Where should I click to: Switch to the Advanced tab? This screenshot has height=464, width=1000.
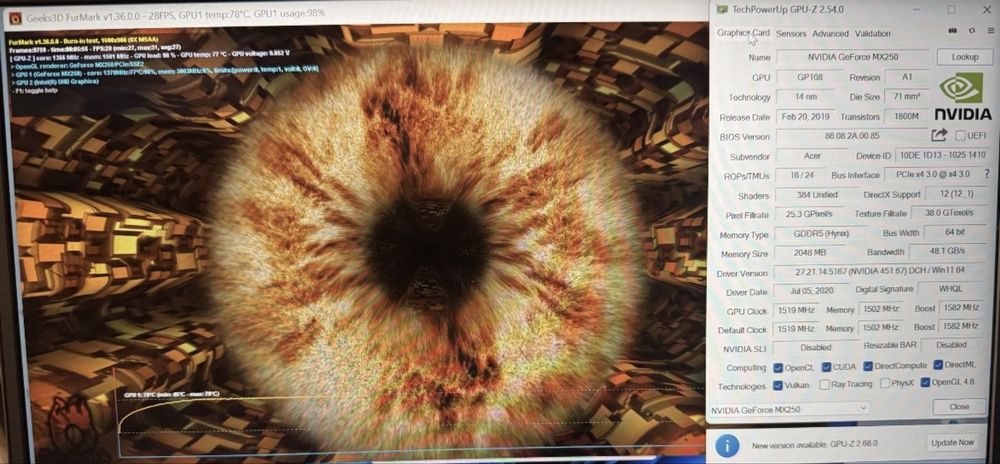pos(830,34)
